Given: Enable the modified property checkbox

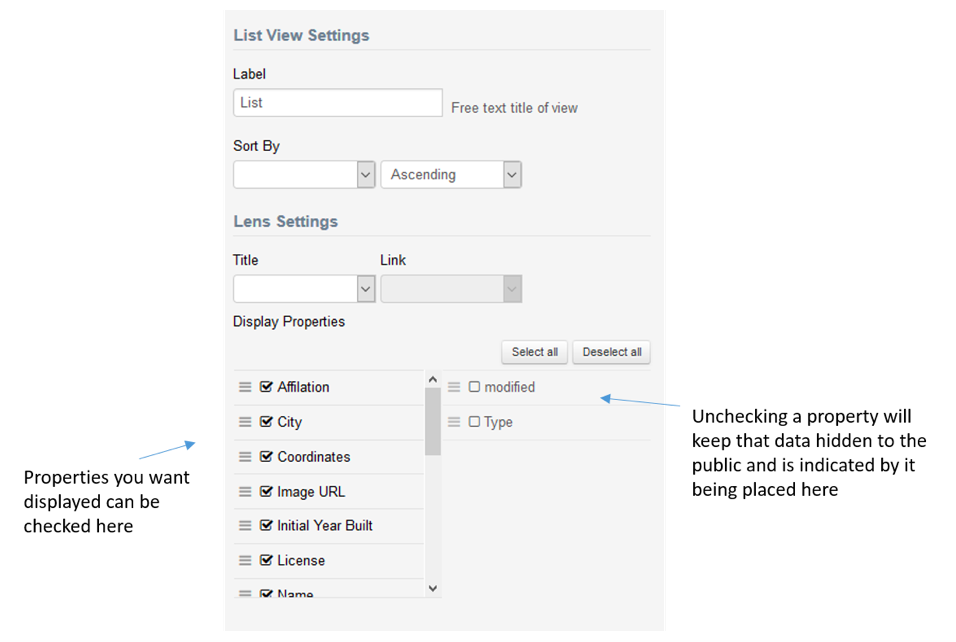Looking at the screenshot, I should (x=474, y=387).
